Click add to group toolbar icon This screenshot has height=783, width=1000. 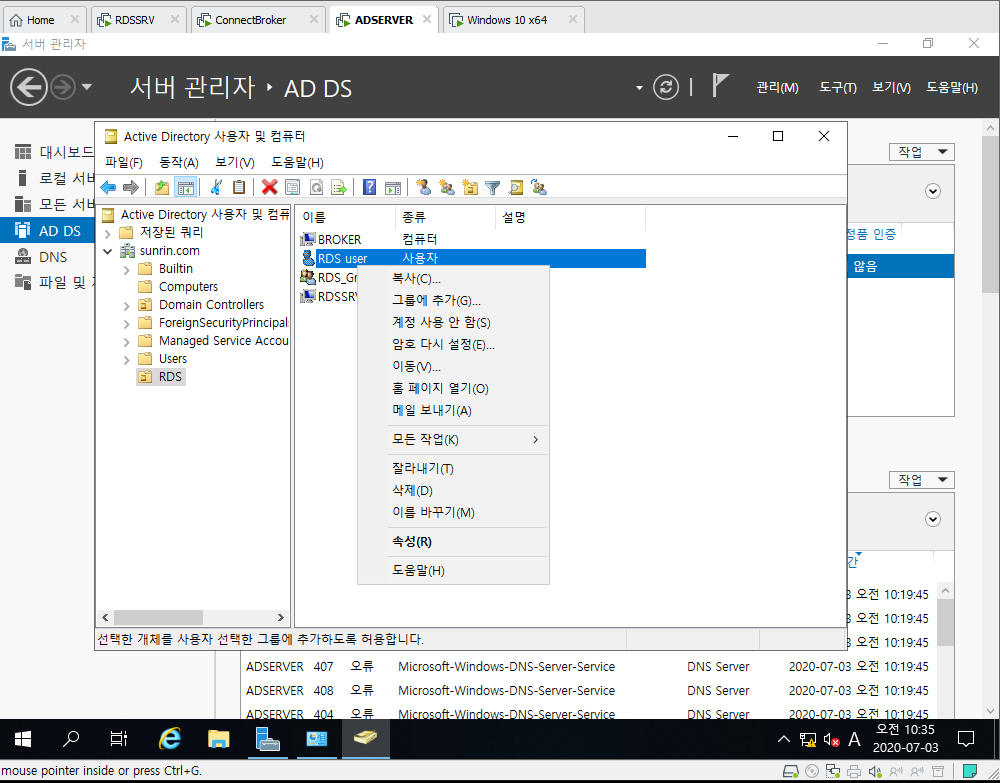(x=539, y=187)
